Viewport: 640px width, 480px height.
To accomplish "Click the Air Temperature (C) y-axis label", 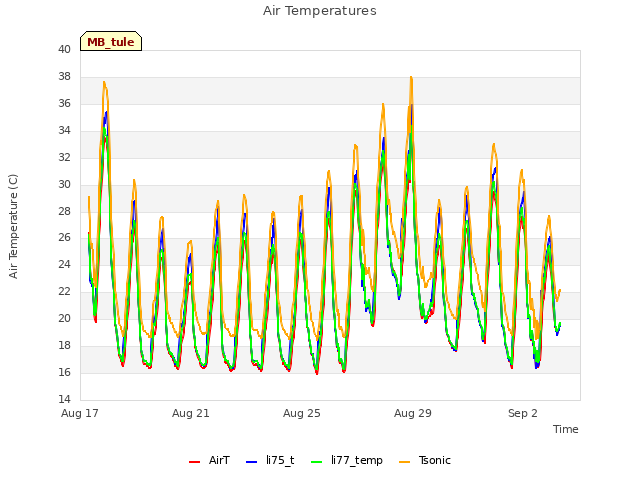I will [x=13, y=227].
